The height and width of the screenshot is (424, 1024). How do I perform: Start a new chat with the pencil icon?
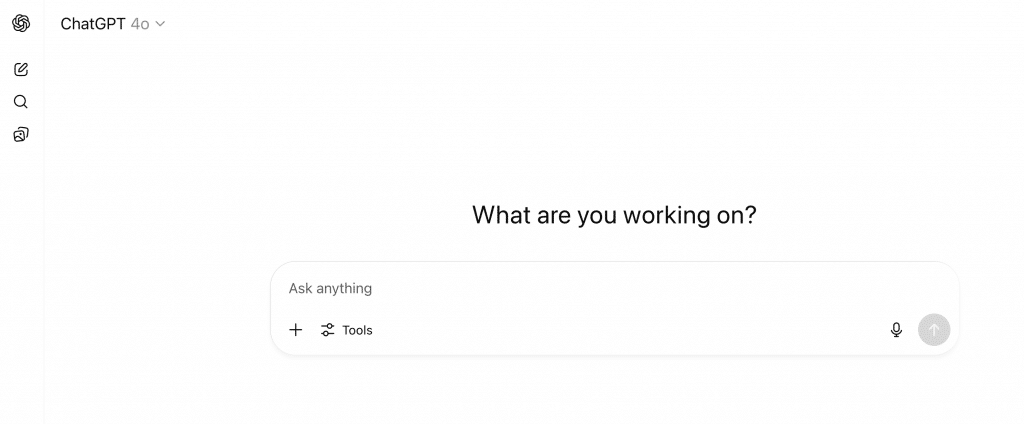pyautogui.click(x=21, y=69)
